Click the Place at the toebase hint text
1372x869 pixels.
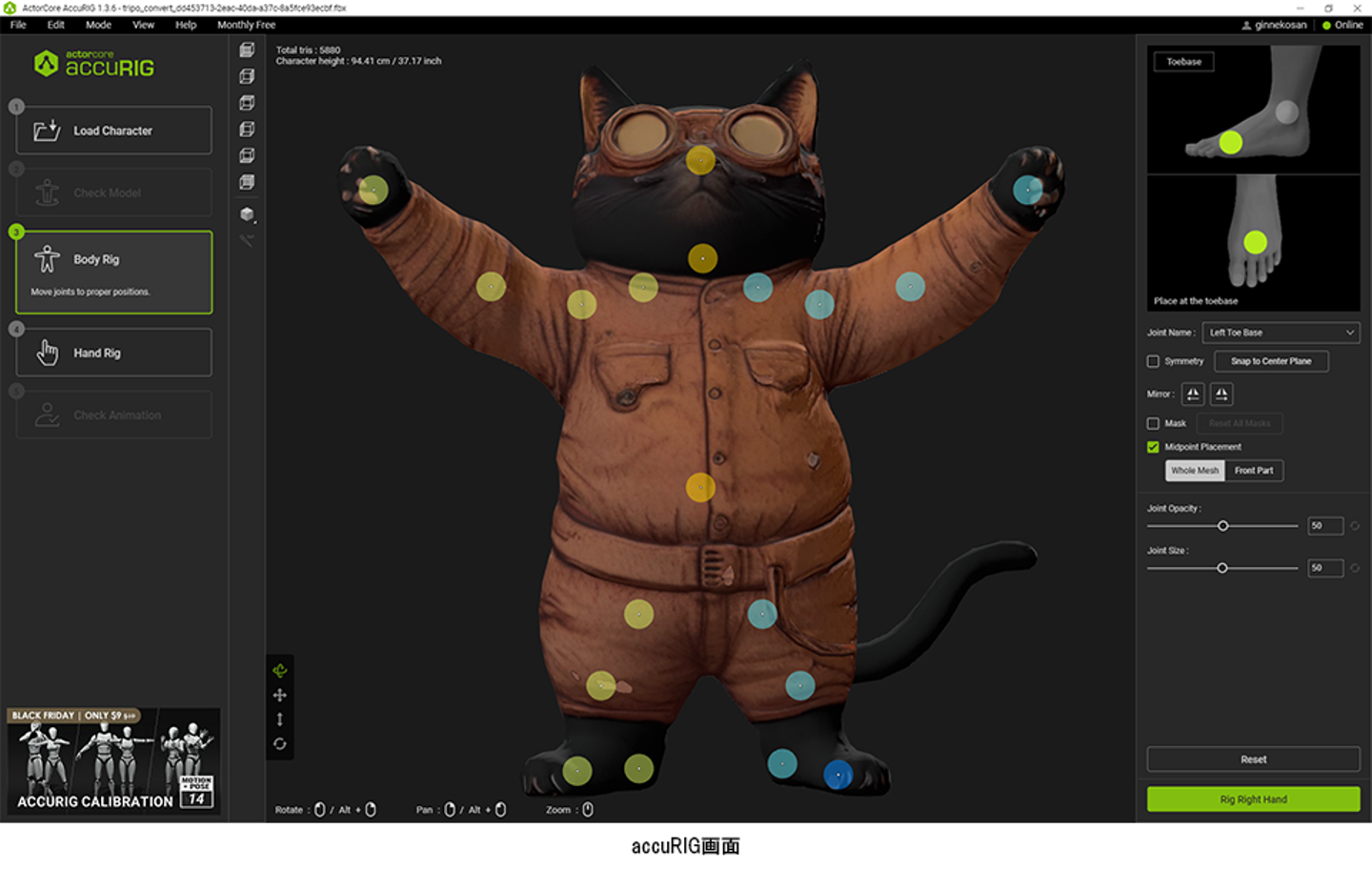click(x=1196, y=301)
